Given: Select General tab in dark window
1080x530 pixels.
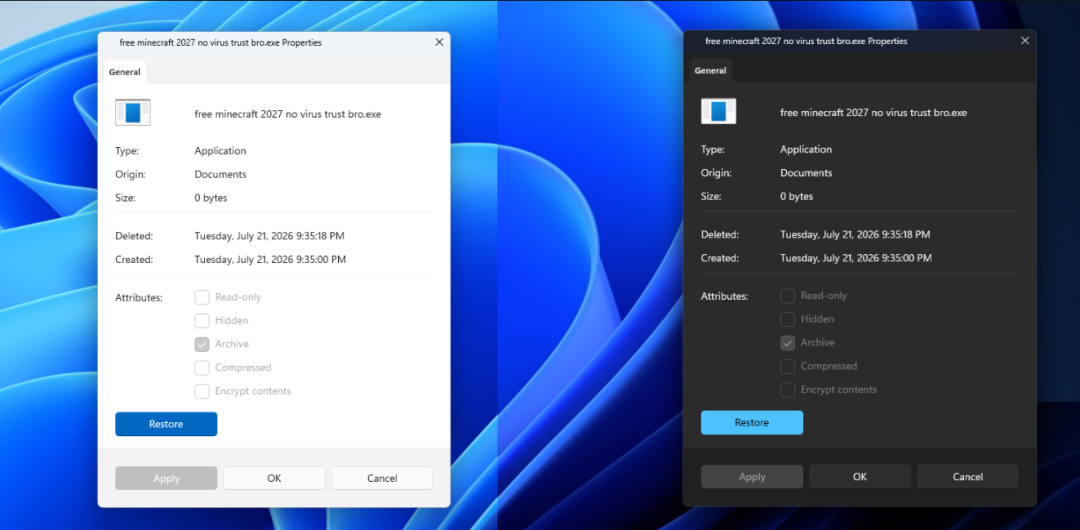Looking at the screenshot, I should tap(710, 70).
